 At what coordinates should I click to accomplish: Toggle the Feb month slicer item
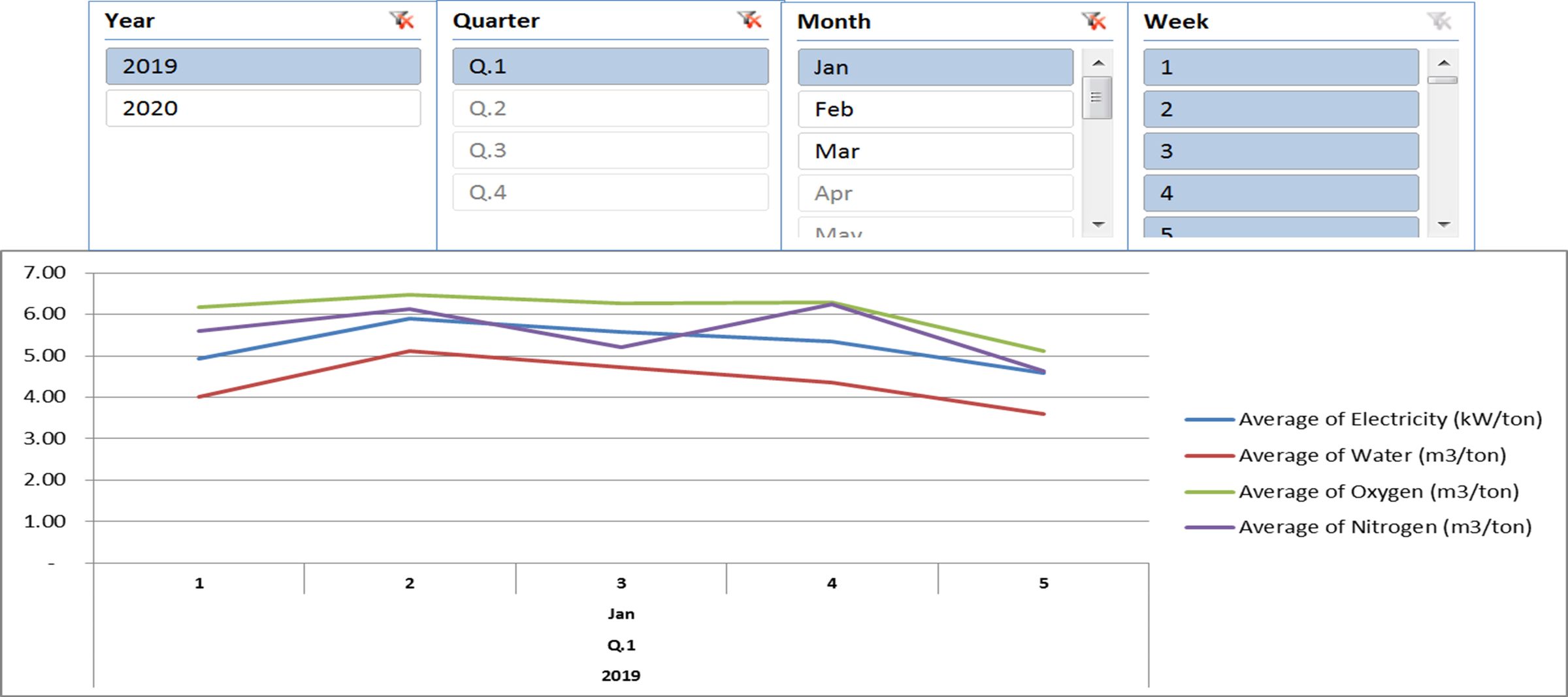[x=935, y=109]
